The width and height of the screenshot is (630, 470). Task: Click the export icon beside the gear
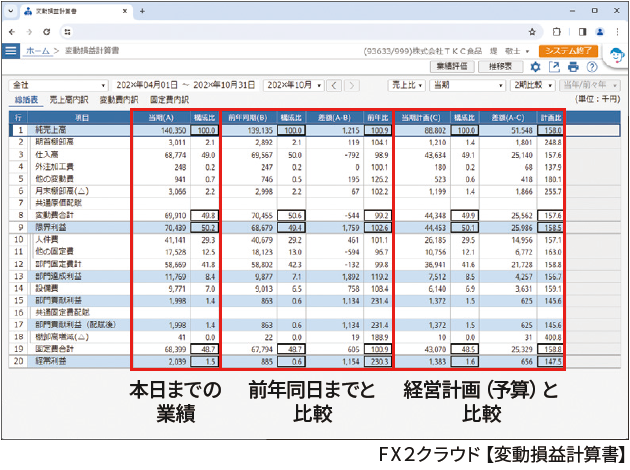(x=554, y=67)
